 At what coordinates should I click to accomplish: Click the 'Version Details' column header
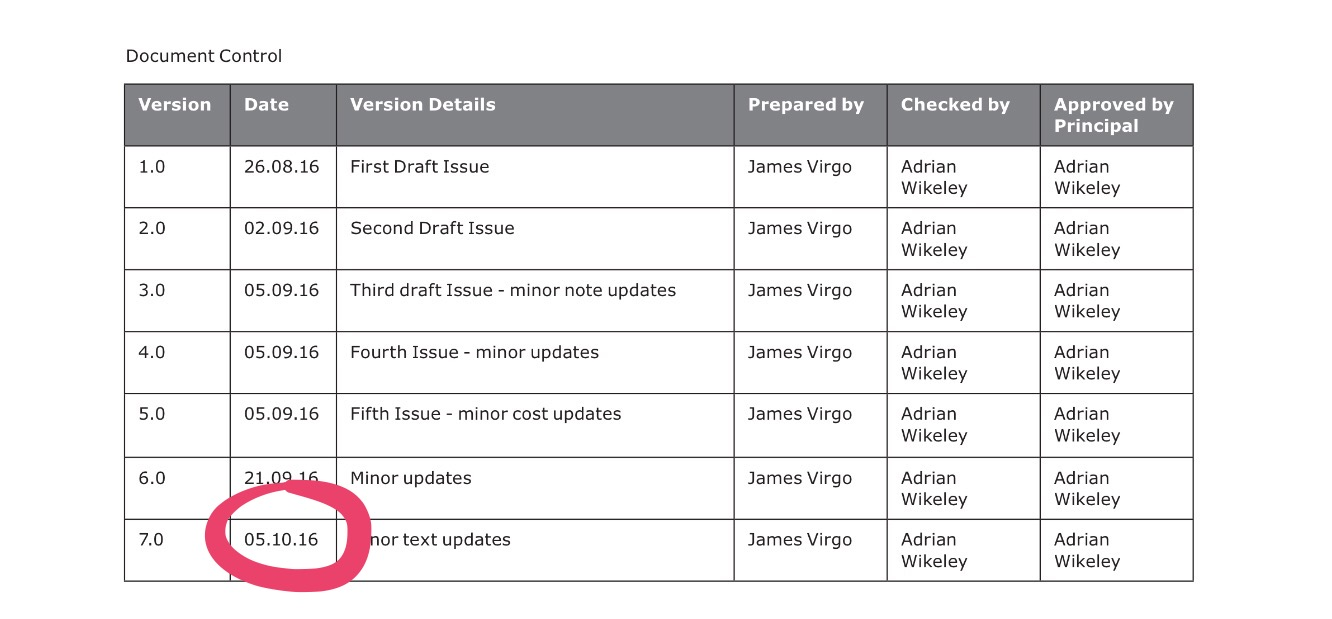422,105
